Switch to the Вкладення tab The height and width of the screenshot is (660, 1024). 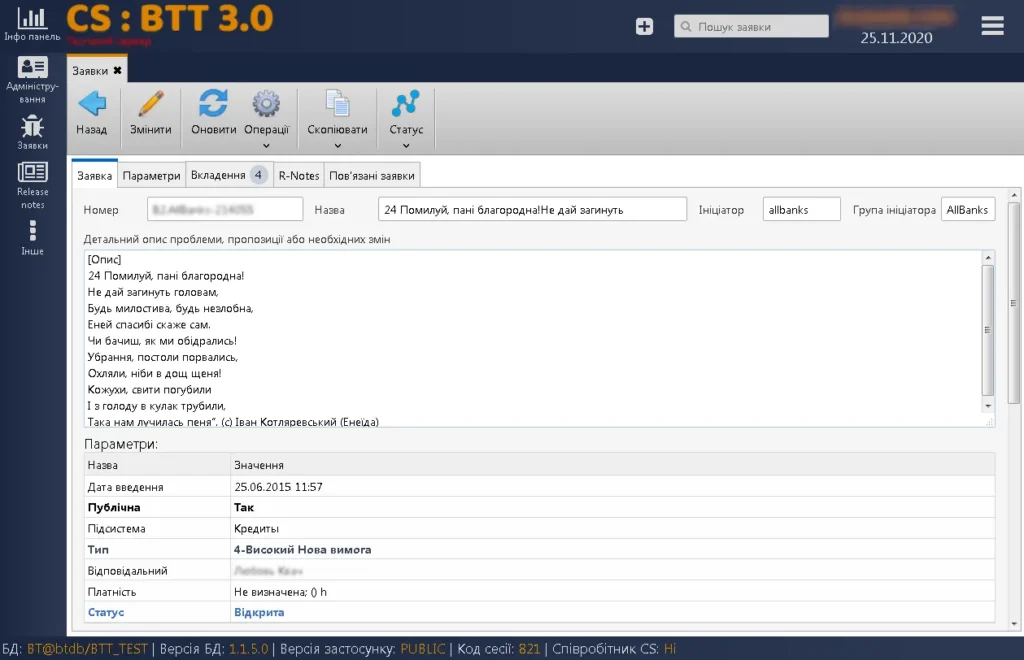tap(229, 175)
